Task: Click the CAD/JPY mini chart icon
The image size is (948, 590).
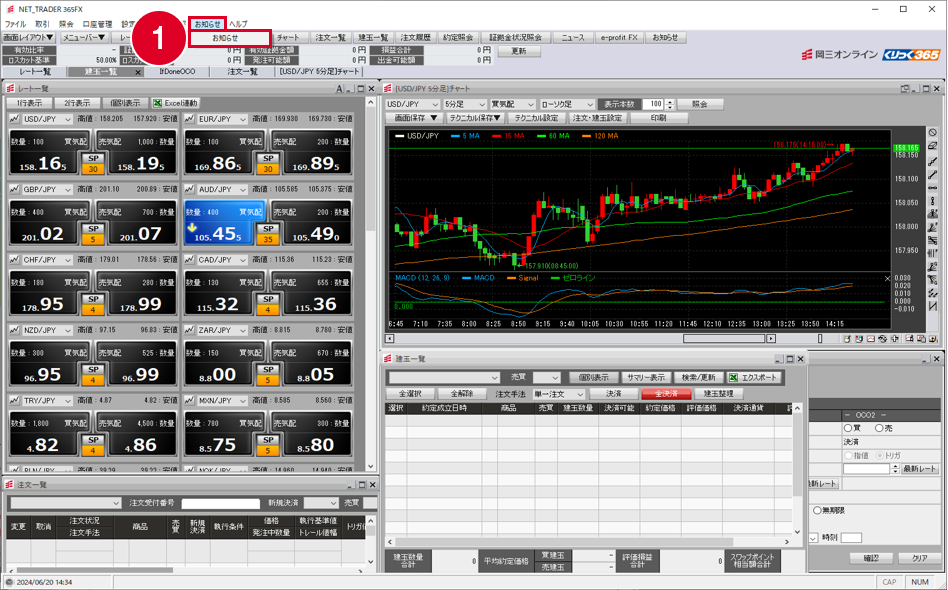Action: tap(189, 260)
